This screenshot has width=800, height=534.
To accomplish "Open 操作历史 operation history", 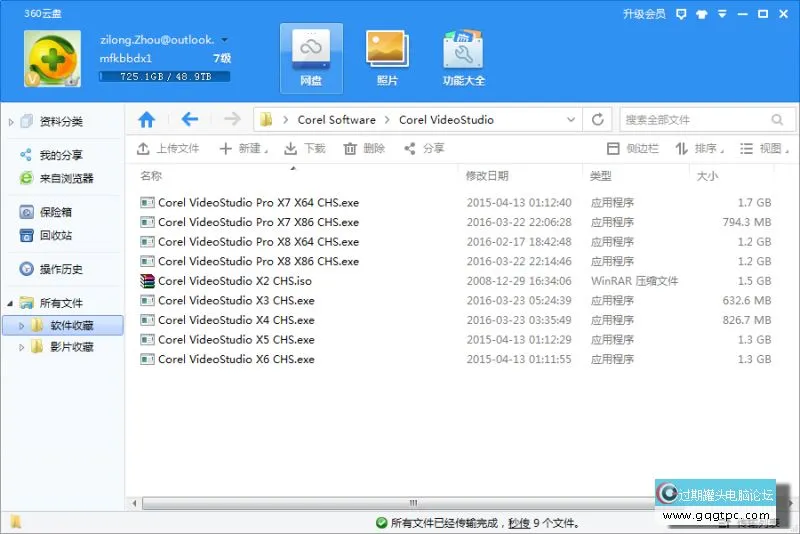I will [x=61, y=269].
